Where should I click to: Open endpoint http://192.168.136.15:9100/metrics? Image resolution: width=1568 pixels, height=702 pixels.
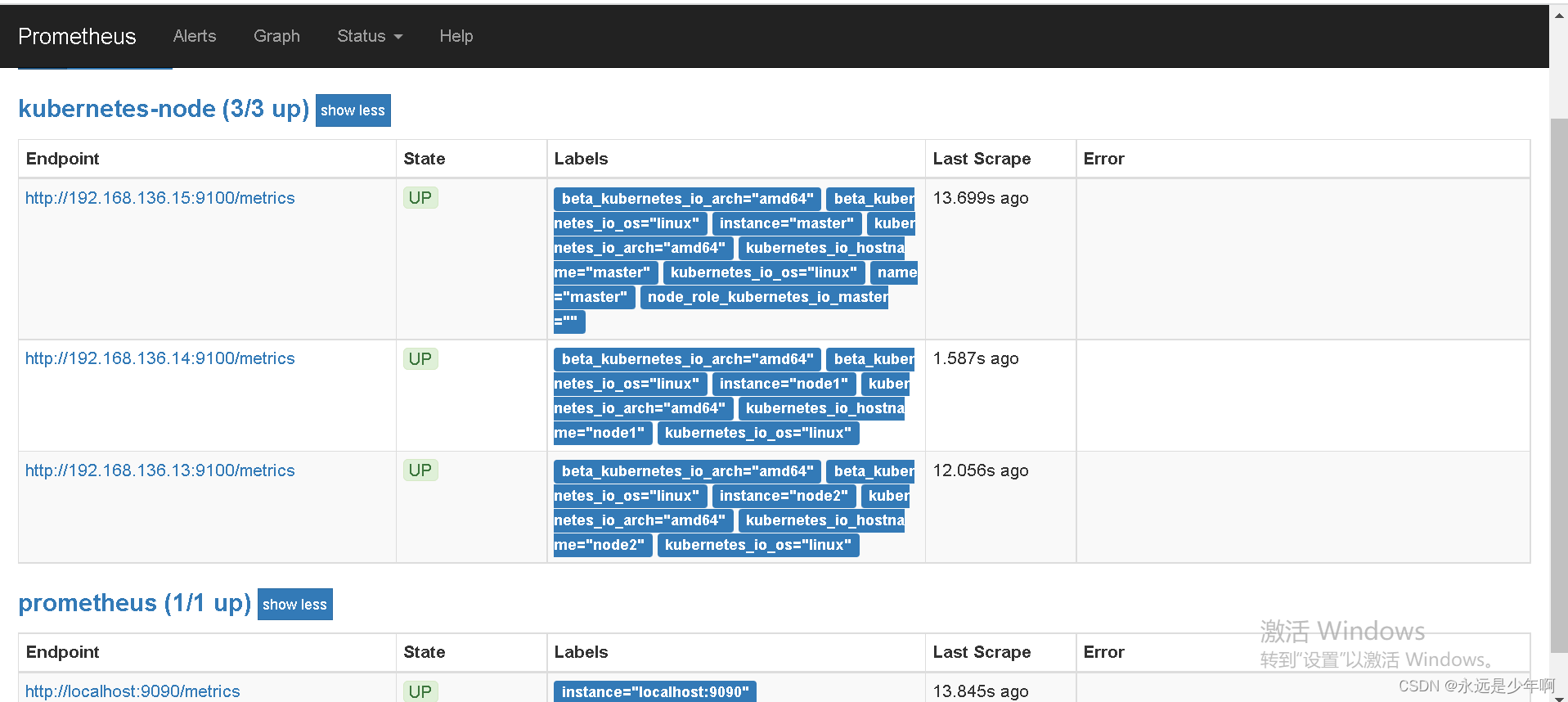tap(160, 198)
